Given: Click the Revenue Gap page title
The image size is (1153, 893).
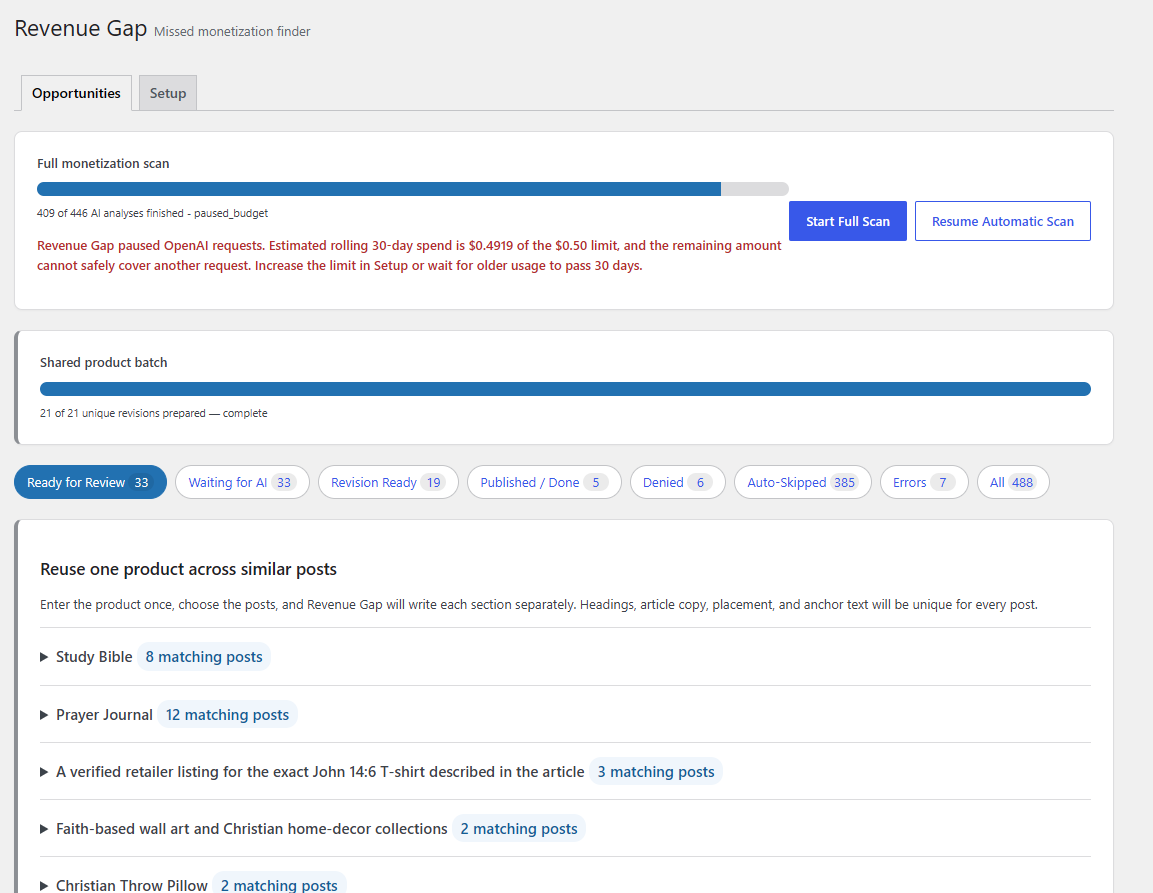Looking at the screenshot, I should tap(81, 28).
